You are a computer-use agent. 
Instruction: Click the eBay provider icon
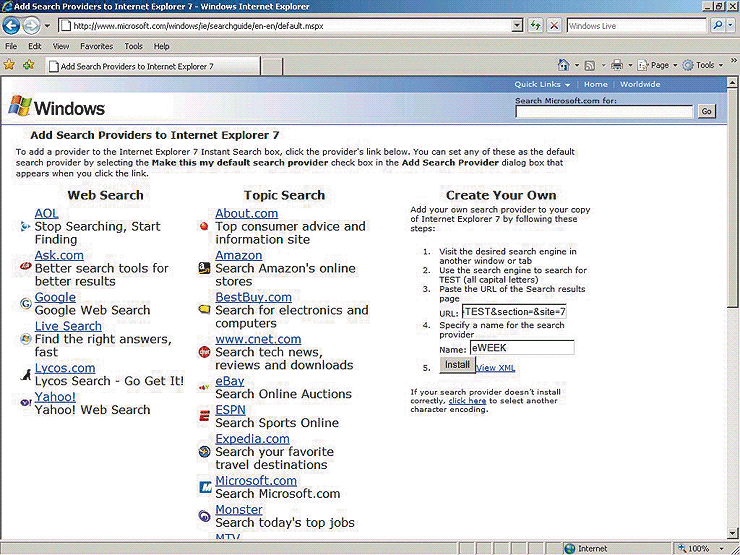click(204, 387)
